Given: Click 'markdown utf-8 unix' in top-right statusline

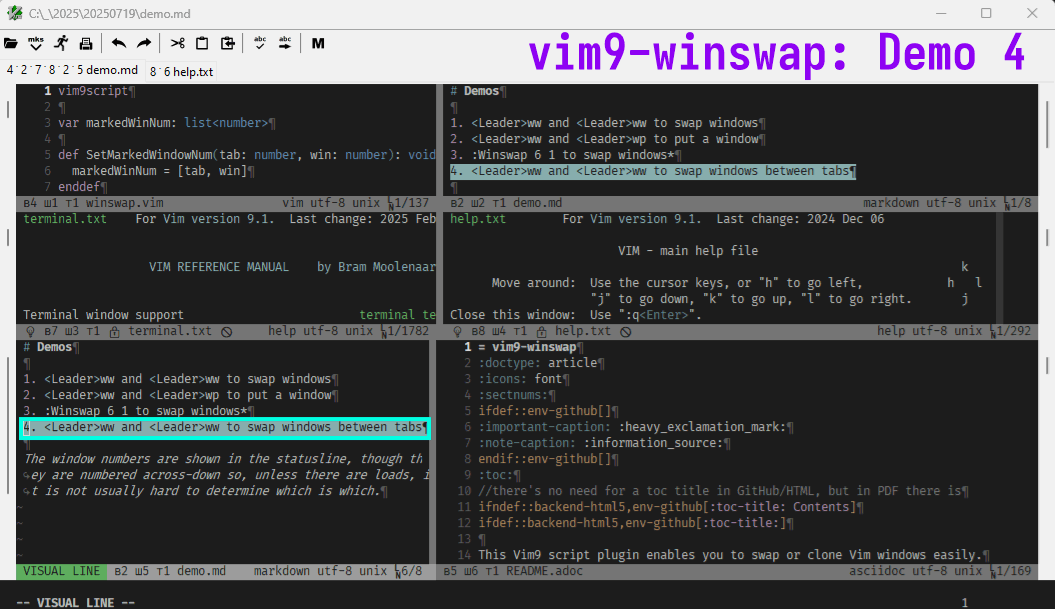Looking at the screenshot, I should click(929, 203).
